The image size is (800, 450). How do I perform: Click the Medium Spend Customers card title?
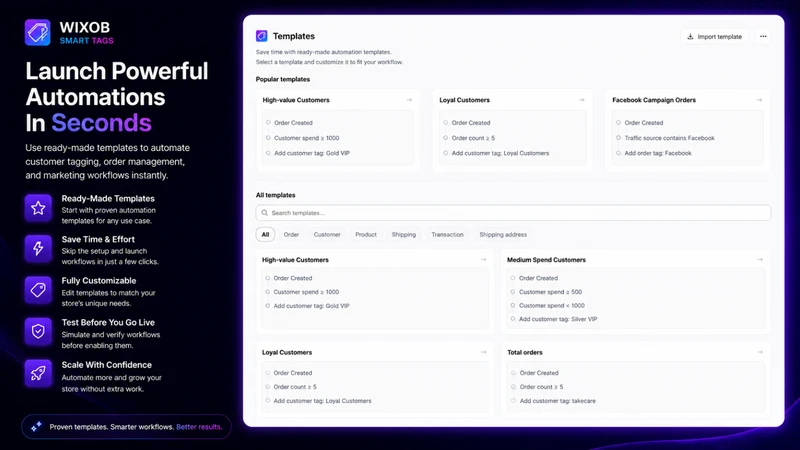pyautogui.click(x=546, y=260)
